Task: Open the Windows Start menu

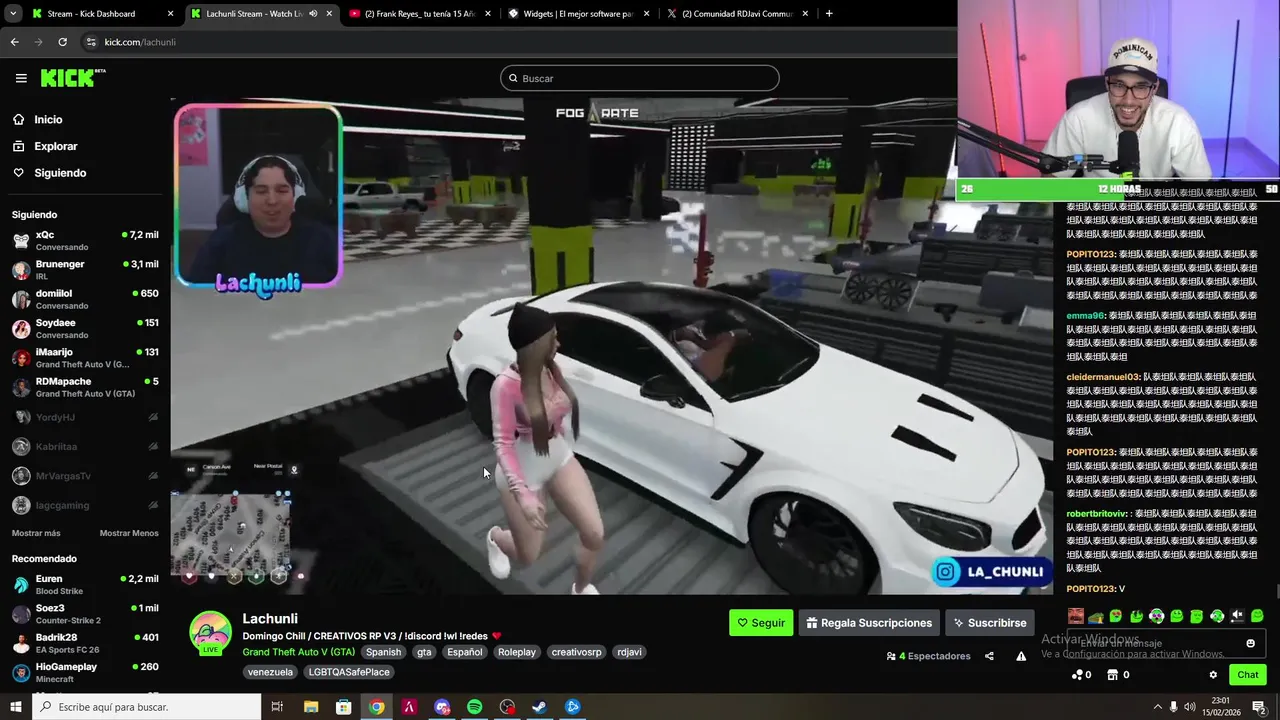Action: point(15,707)
